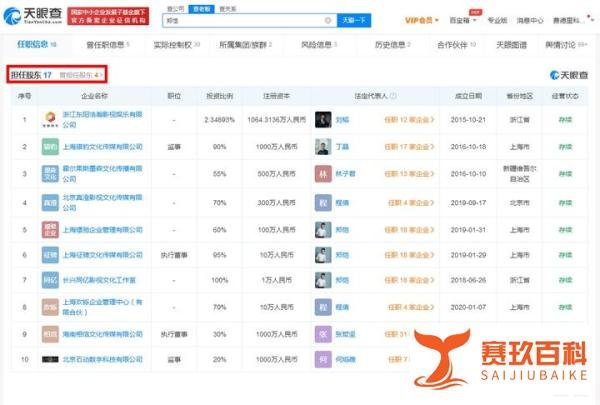Open the 海南 company link in row 9
Image resolution: width=600 pixels, height=405 pixels.
[x=102, y=334]
